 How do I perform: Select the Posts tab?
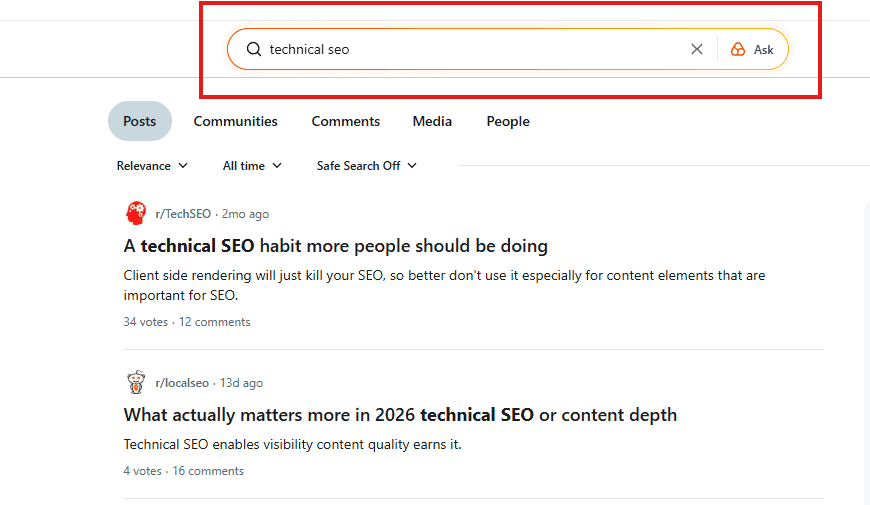click(x=140, y=121)
